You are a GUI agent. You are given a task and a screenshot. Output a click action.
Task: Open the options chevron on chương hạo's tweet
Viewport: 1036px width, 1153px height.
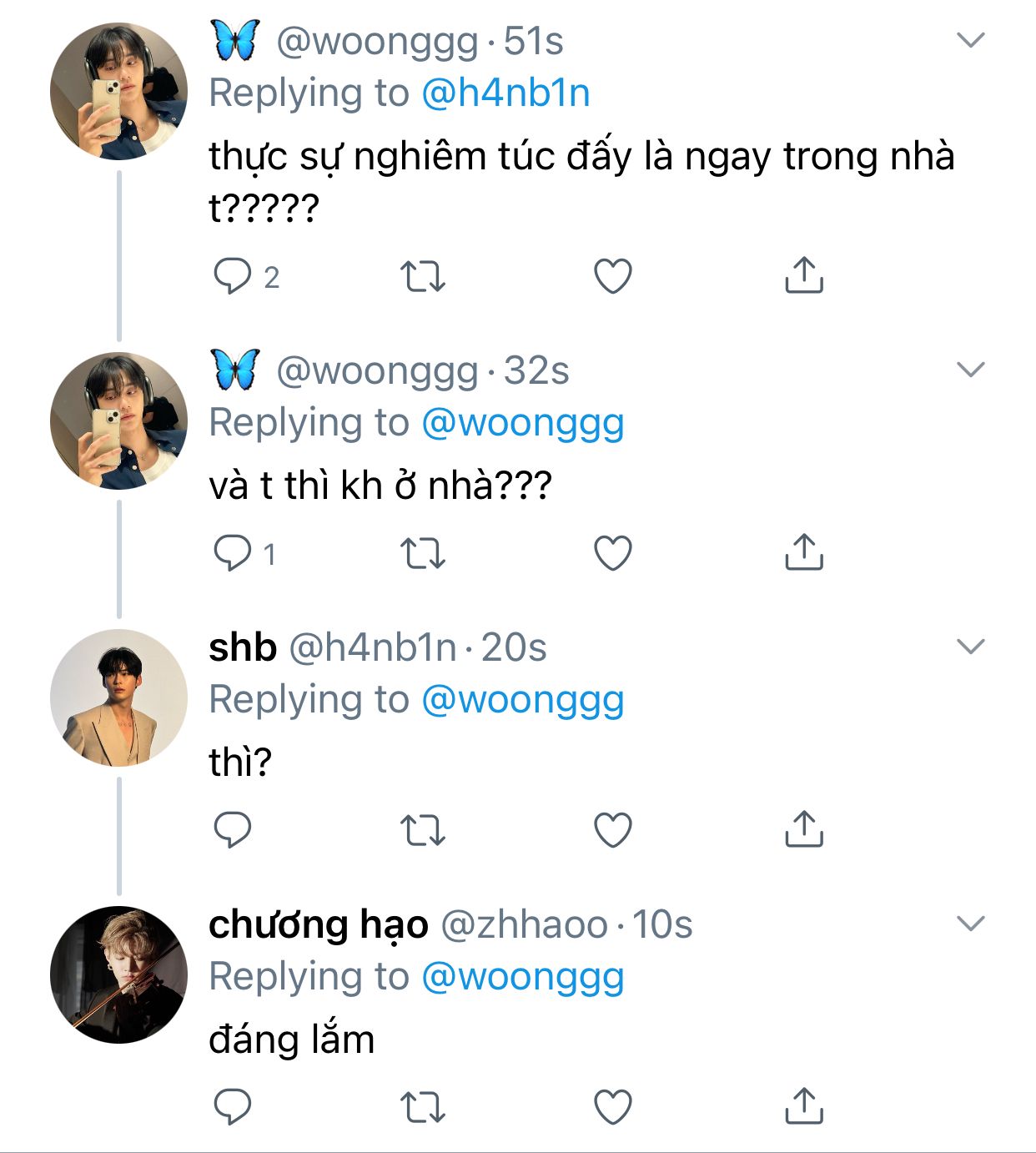pyautogui.click(x=971, y=924)
